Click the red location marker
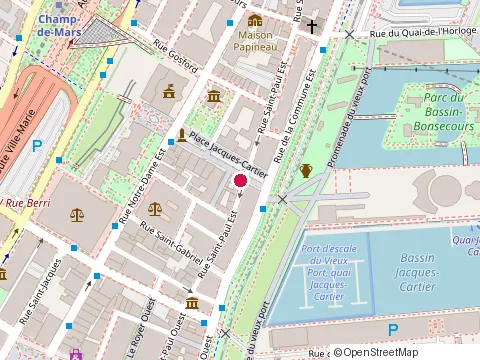This screenshot has height=360, width=480. coord(240,181)
